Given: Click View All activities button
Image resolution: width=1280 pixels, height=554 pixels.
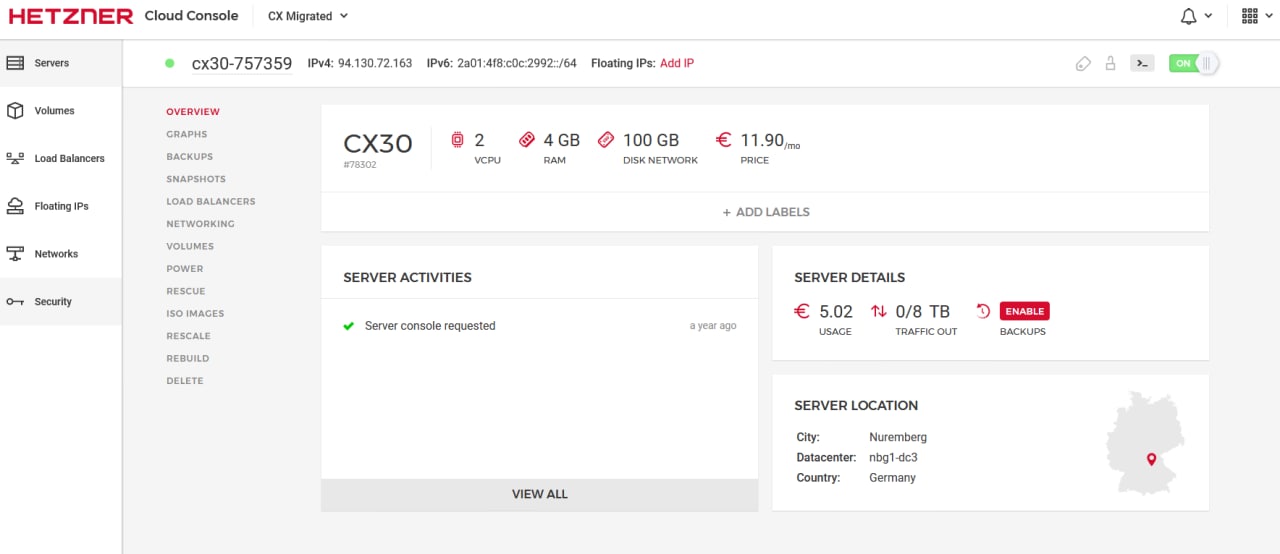Looking at the screenshot, I should point(540,494).
